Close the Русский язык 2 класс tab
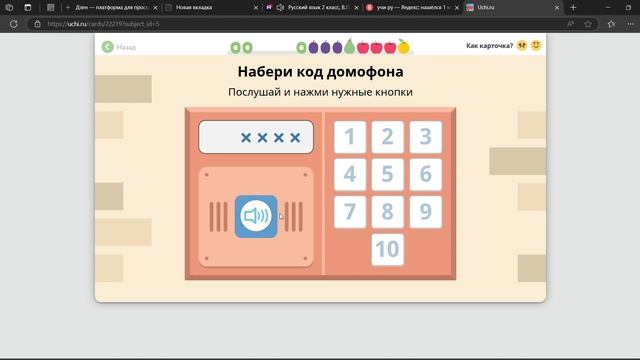Image resolution: width=640 pixels, height=360 pixels. click(x=356, y=8)
